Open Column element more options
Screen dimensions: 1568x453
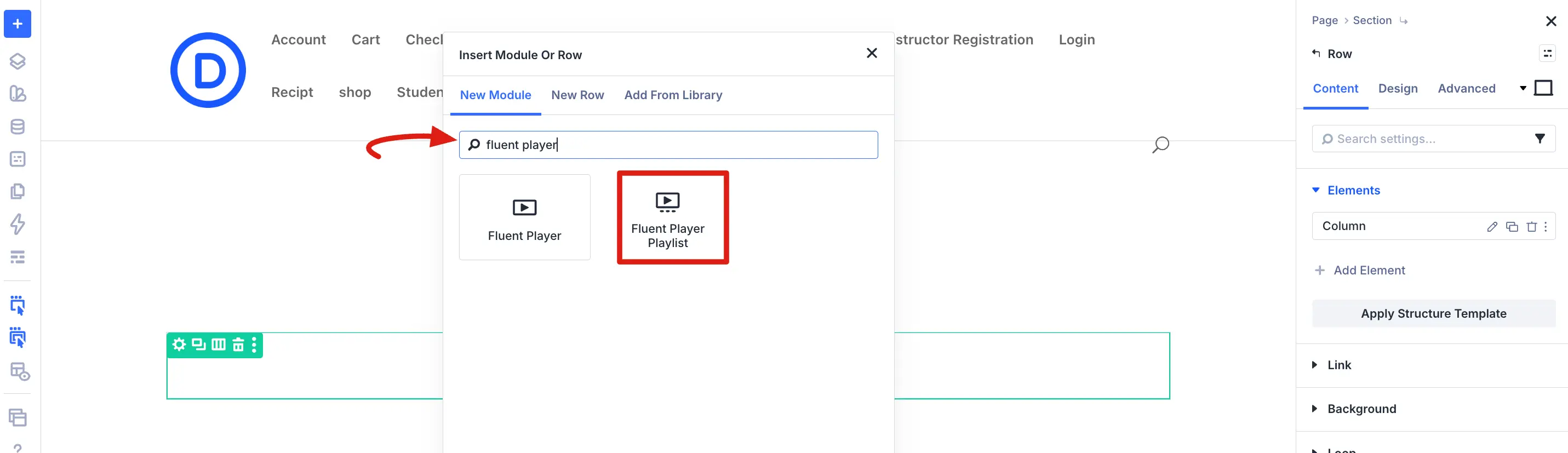tap(1546, 227)
